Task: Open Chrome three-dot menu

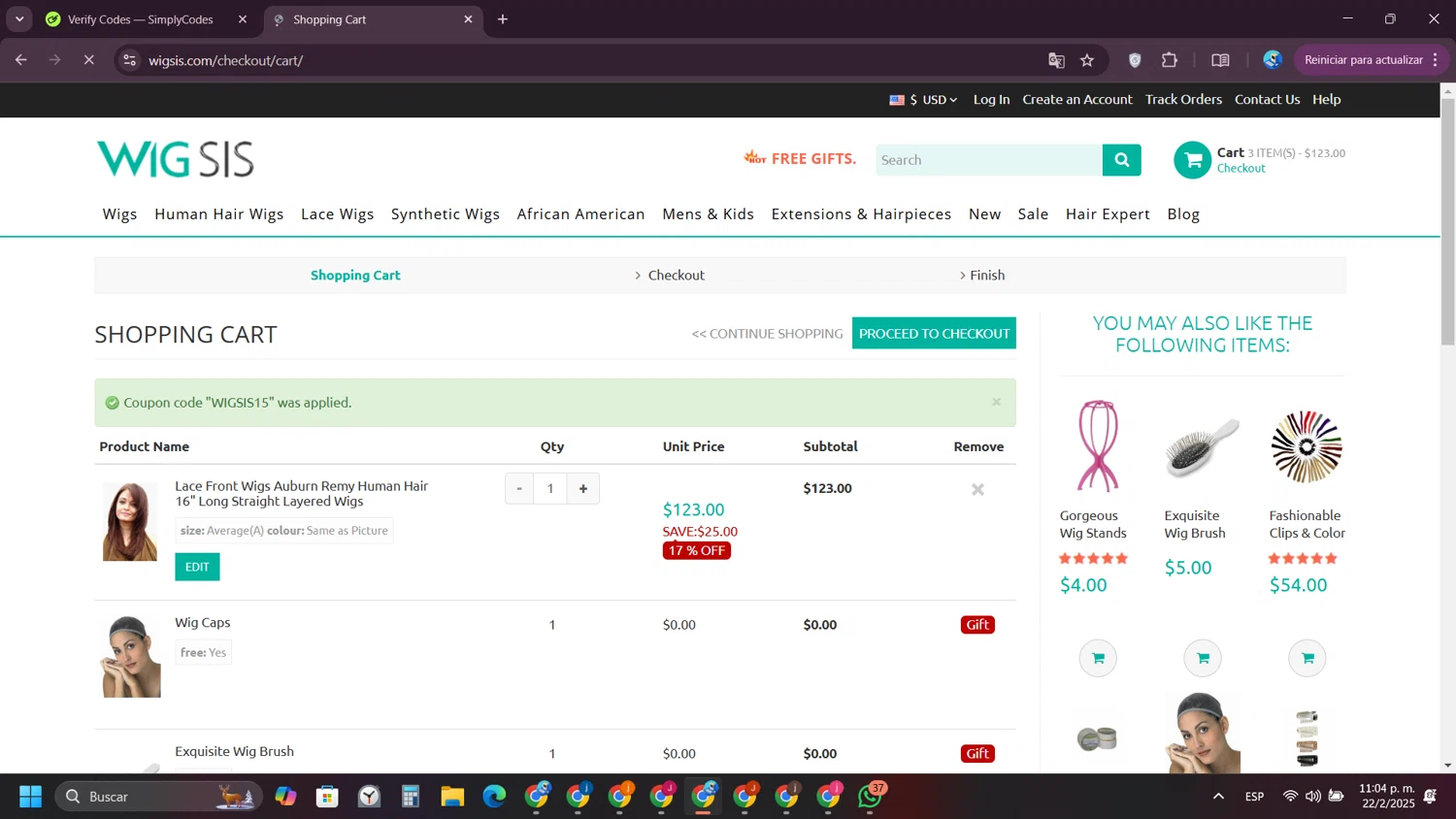Action: click(x=1435, y=60)
